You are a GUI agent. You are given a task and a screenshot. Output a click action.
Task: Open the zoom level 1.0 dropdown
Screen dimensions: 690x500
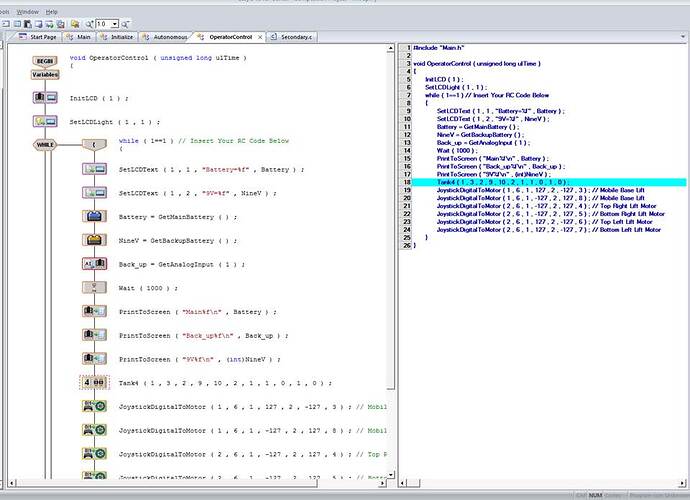[115, 24]
